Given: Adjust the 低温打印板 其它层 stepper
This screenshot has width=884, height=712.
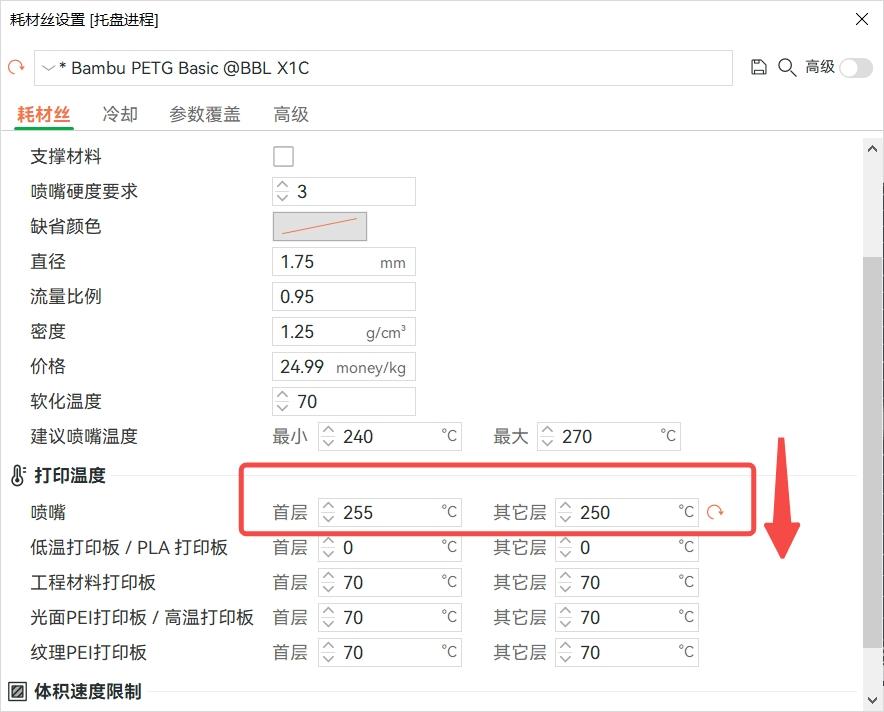Looking at the screenshot, I should coord(565,547).
